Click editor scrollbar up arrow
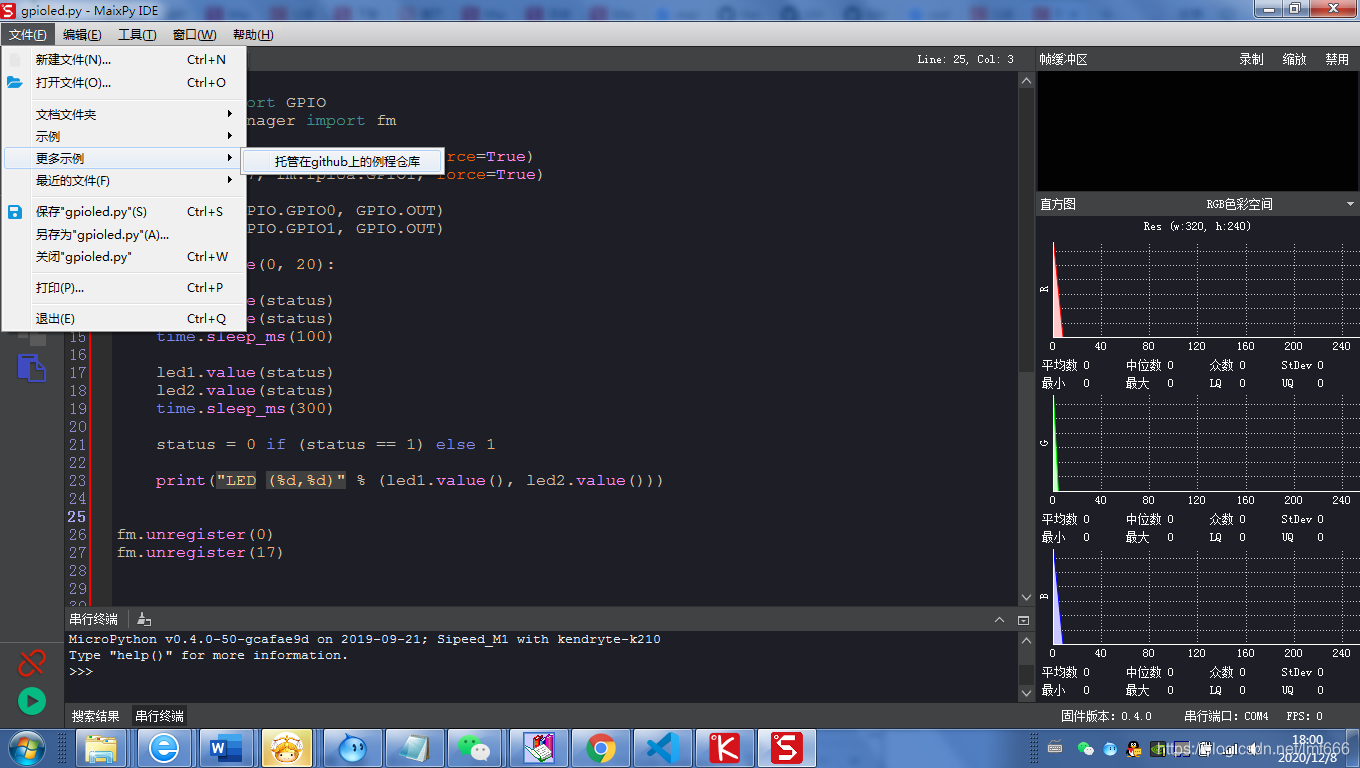This screenshot has height=768, width=1360. 1025,81
